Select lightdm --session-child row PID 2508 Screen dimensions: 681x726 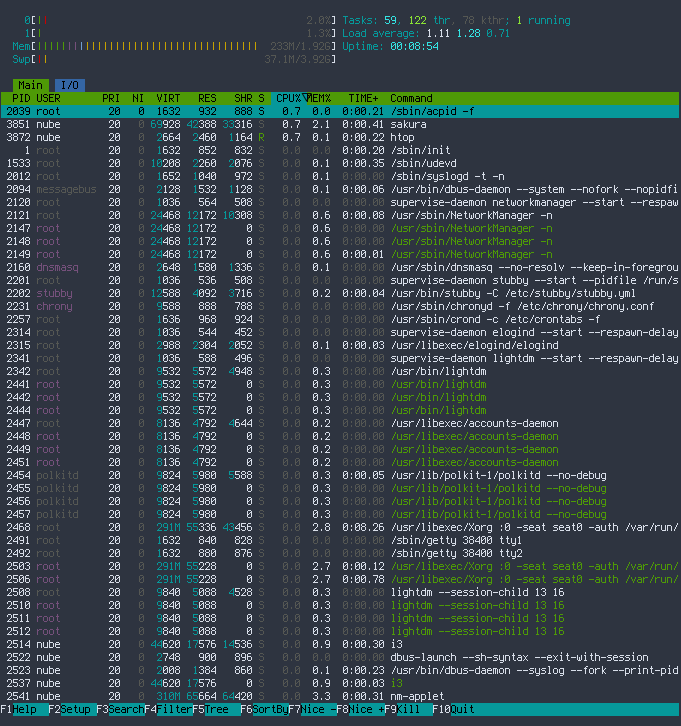tap(340, 592)
